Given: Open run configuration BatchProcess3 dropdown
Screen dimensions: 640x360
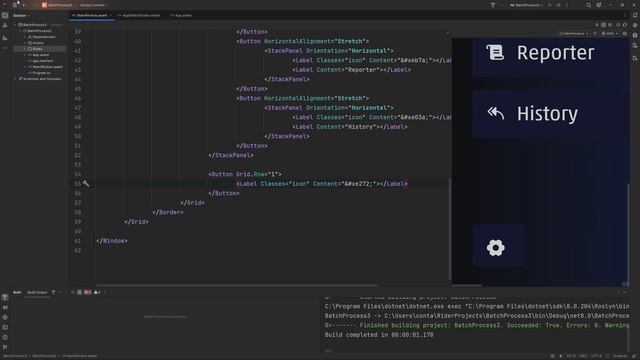Looking at the screenshot, I should click(526, 5).
